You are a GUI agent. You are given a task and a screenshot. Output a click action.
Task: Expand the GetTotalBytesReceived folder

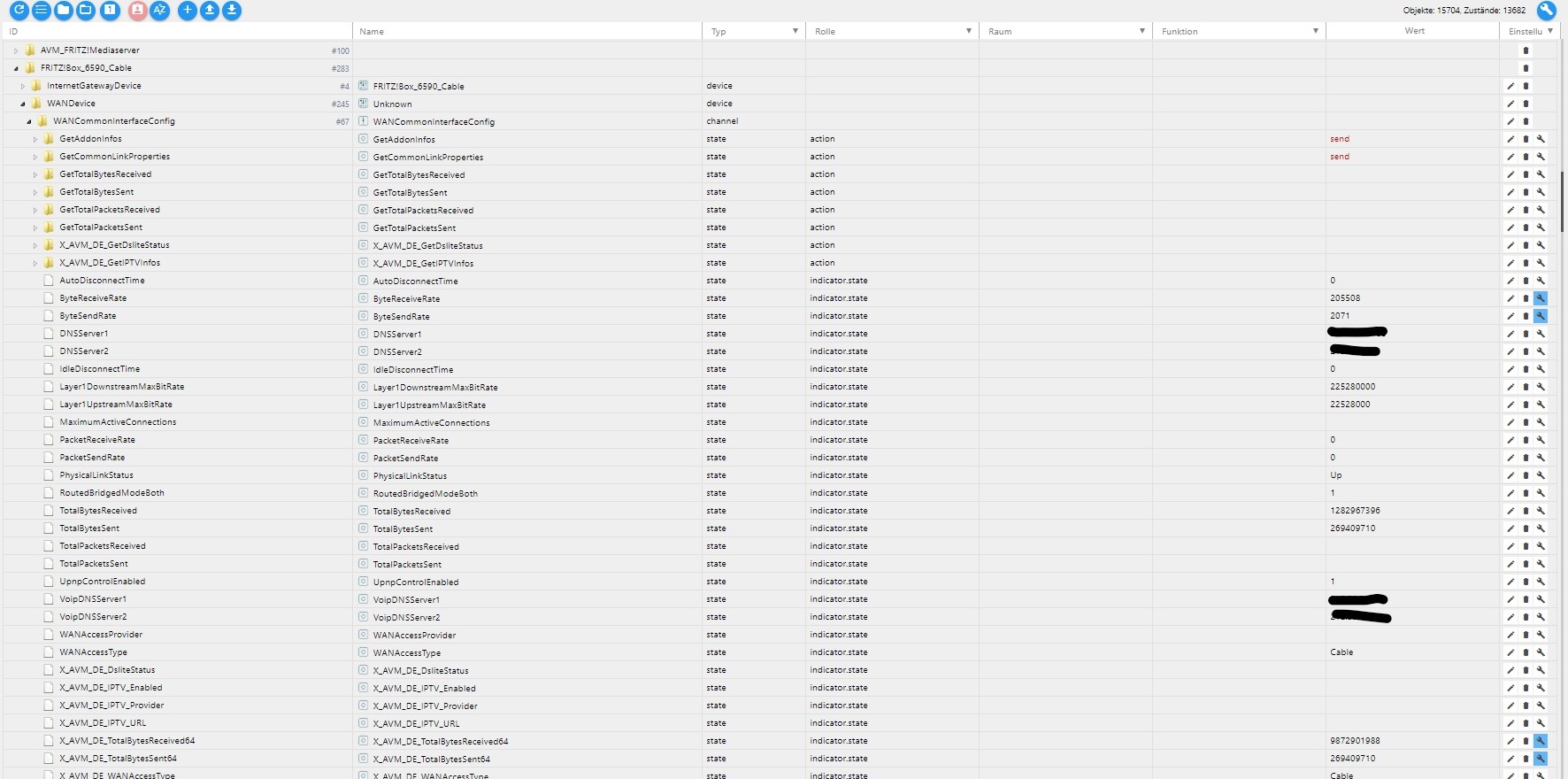[x=35, y=174]
